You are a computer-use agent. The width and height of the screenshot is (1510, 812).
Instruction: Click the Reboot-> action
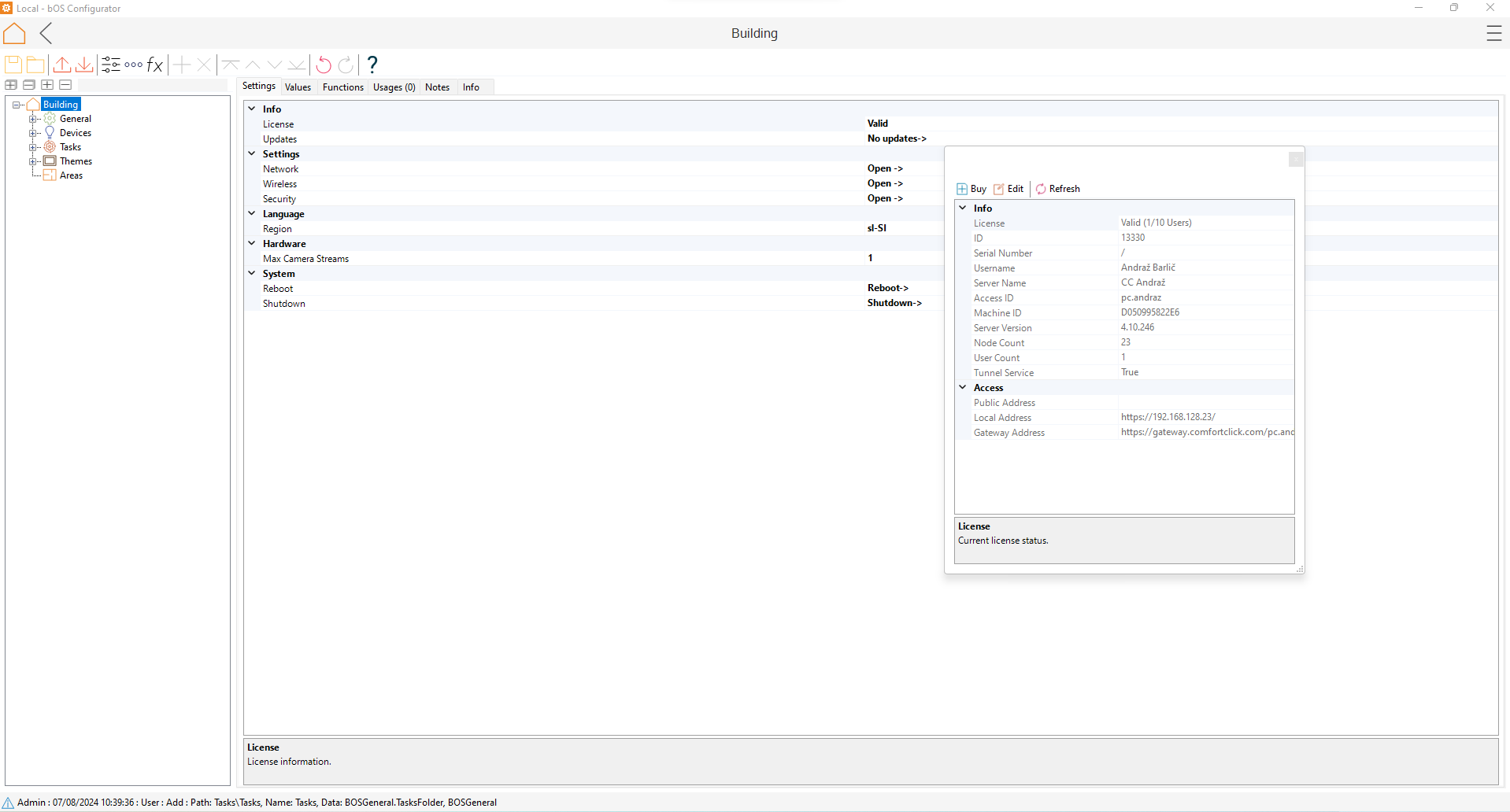[888, 288]
